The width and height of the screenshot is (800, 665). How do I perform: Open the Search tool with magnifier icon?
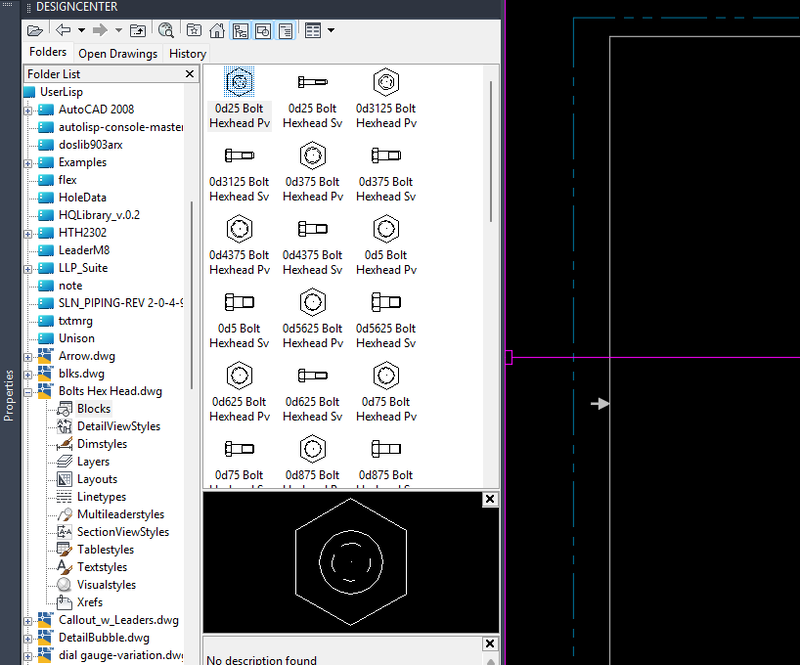(166, 30)
